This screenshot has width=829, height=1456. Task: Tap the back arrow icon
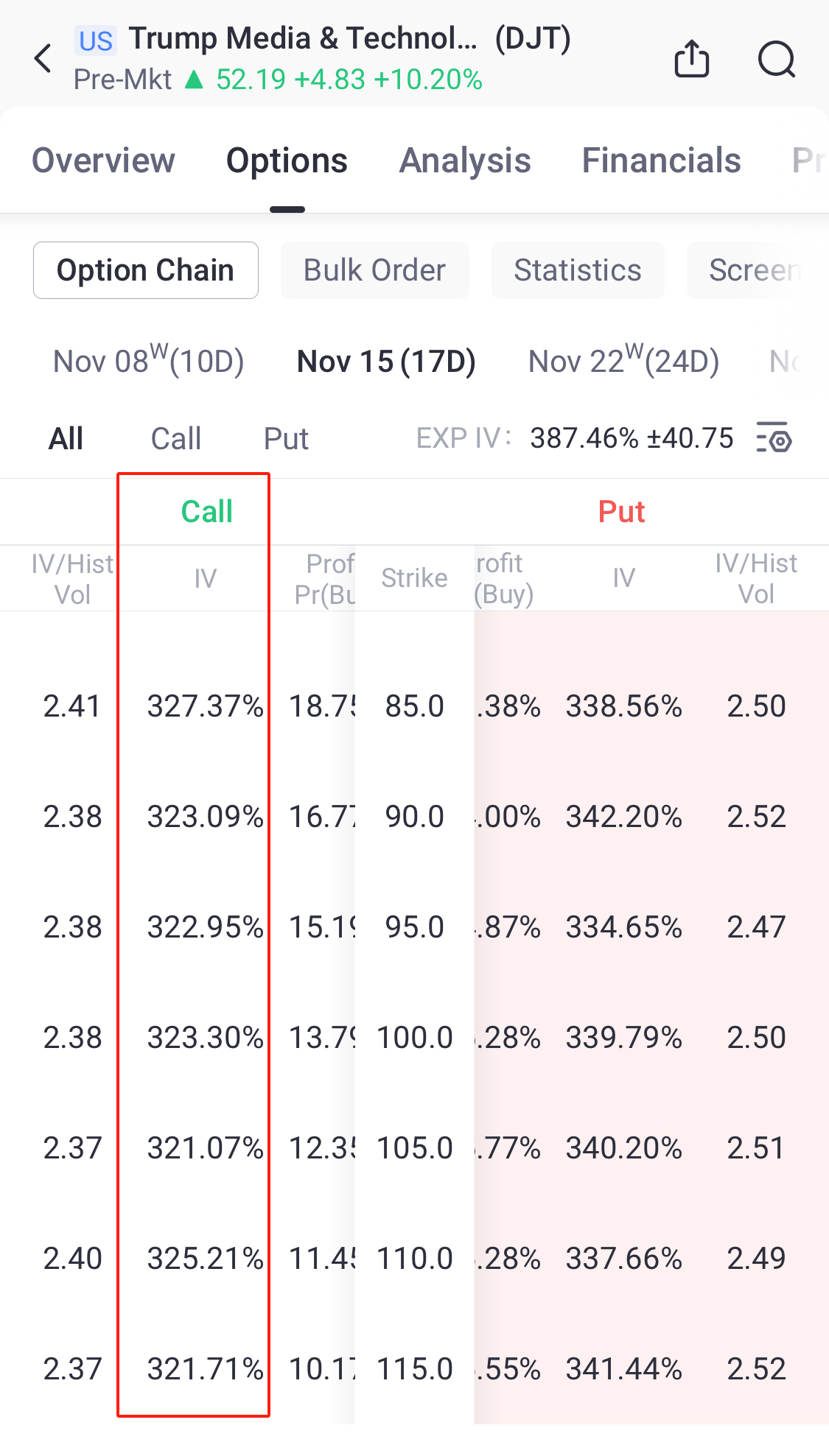43,58
